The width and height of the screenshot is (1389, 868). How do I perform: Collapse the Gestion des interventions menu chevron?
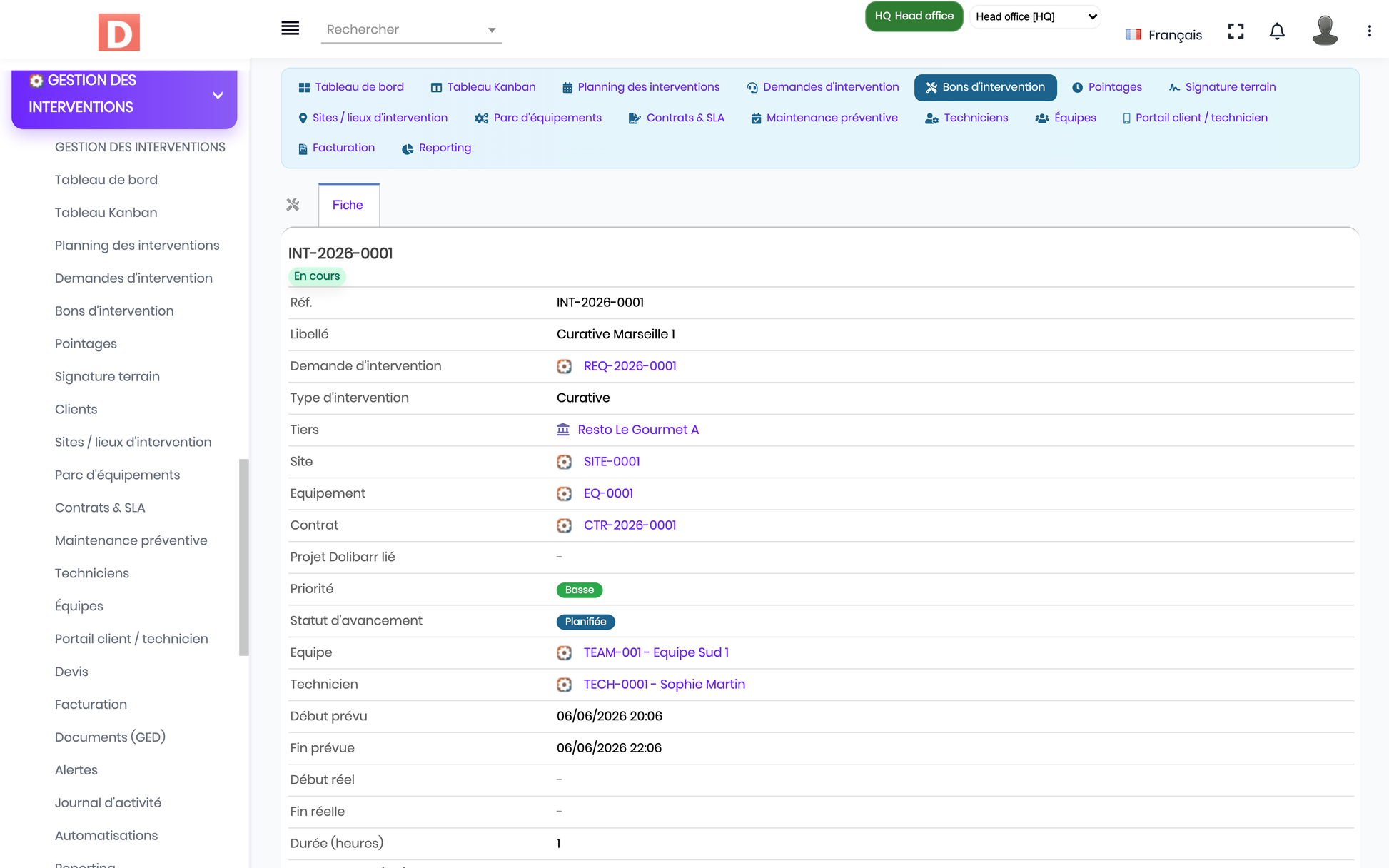218,95
